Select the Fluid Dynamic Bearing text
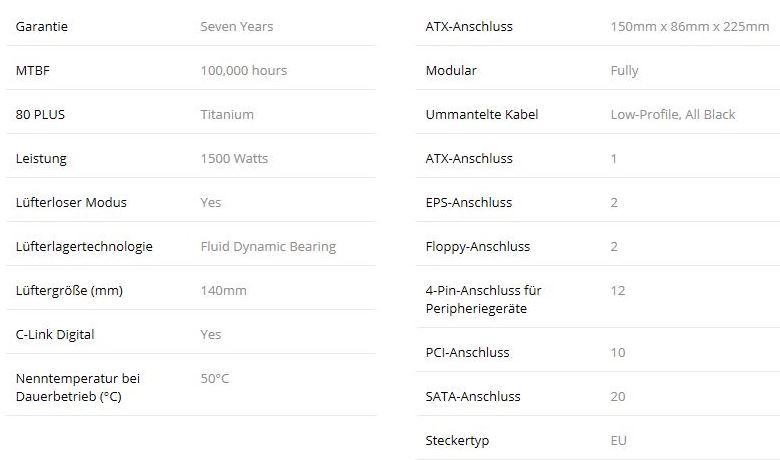Image resolution: width=780 pixels, height=460 pixels. point(268,247)
